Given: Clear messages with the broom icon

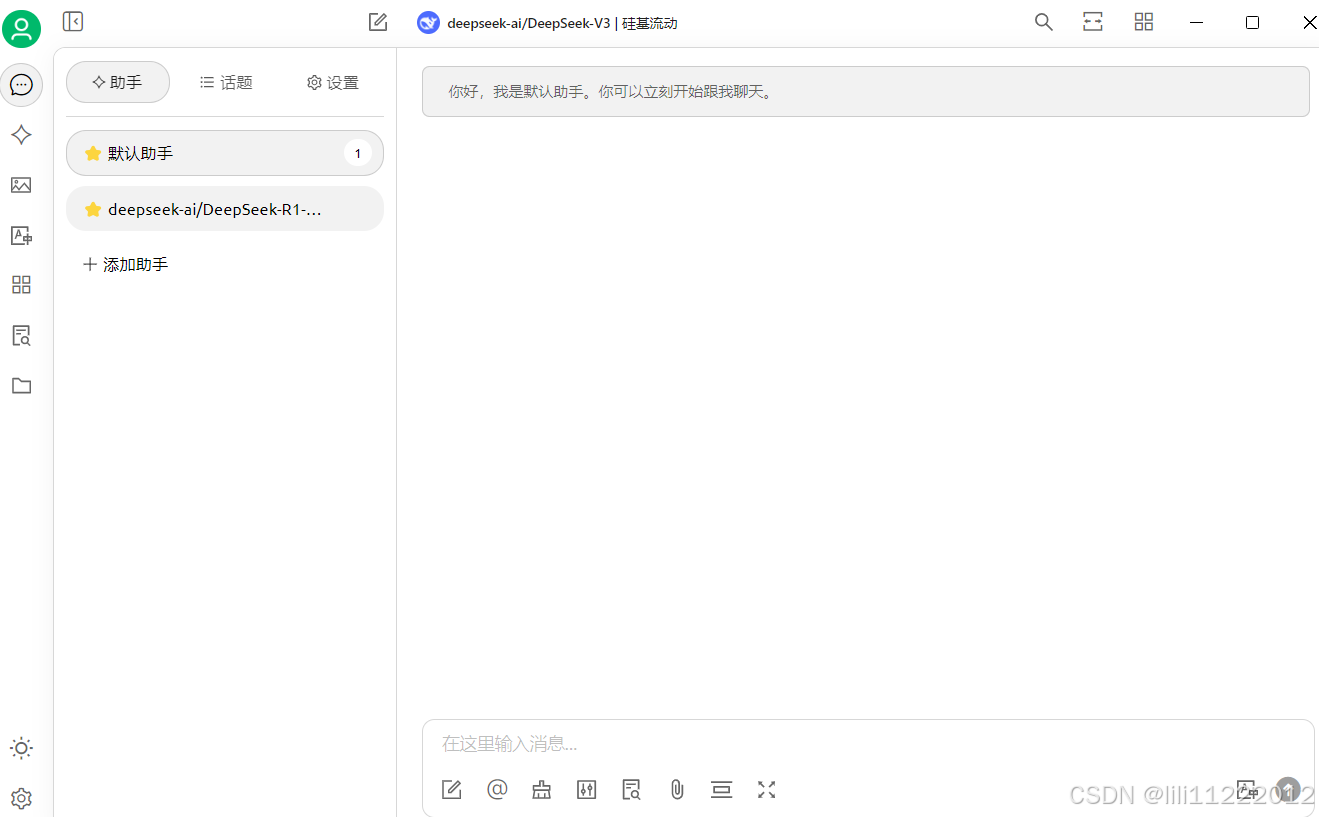Looking at the screenshot, I should click(542, 790).
